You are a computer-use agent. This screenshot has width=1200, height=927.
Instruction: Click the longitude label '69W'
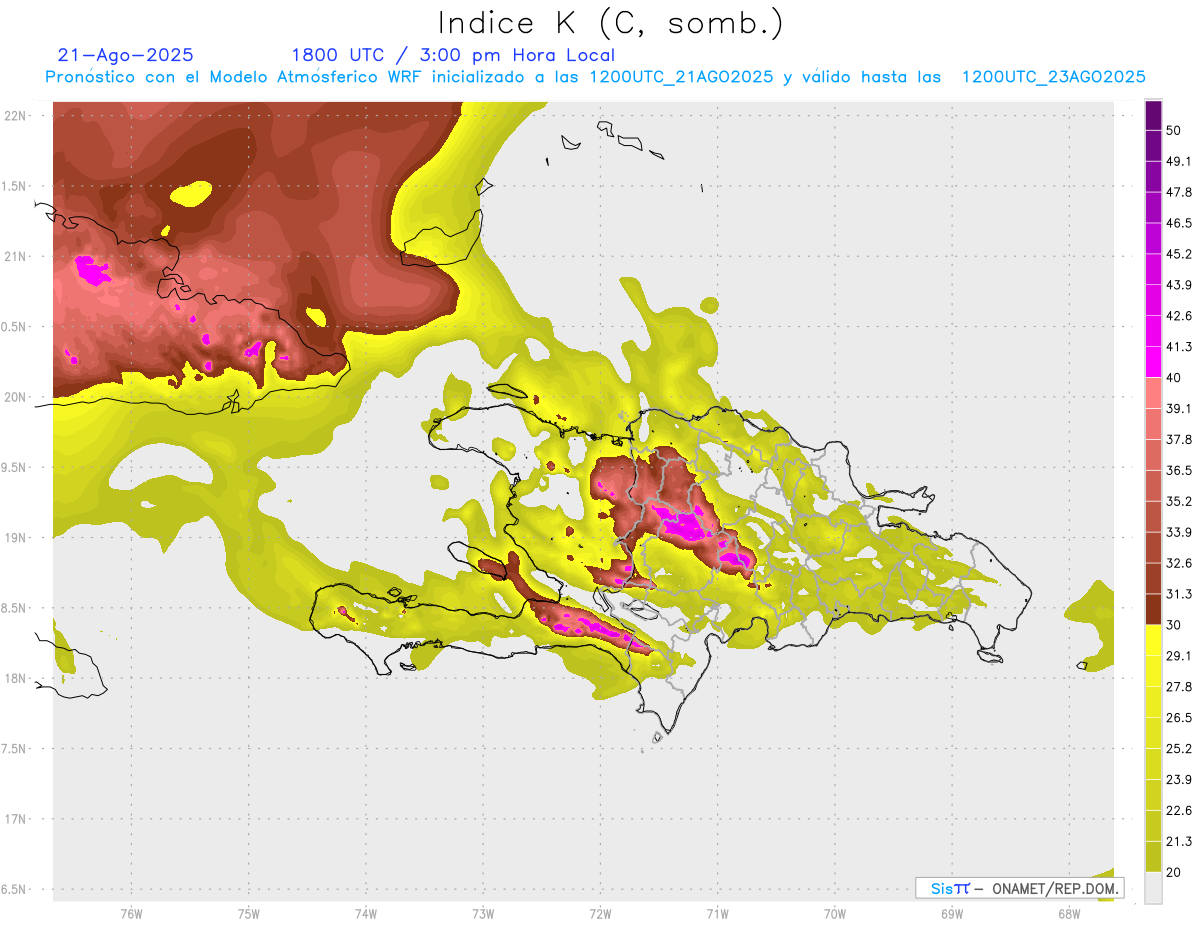click(952, 913)
